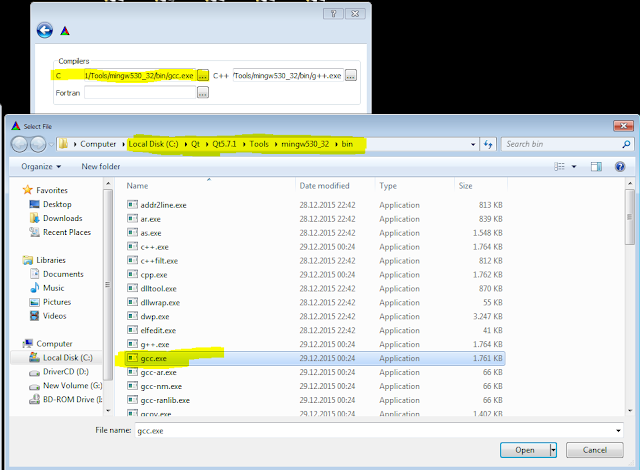Change the view with the views icon

(x=559, y=166)
